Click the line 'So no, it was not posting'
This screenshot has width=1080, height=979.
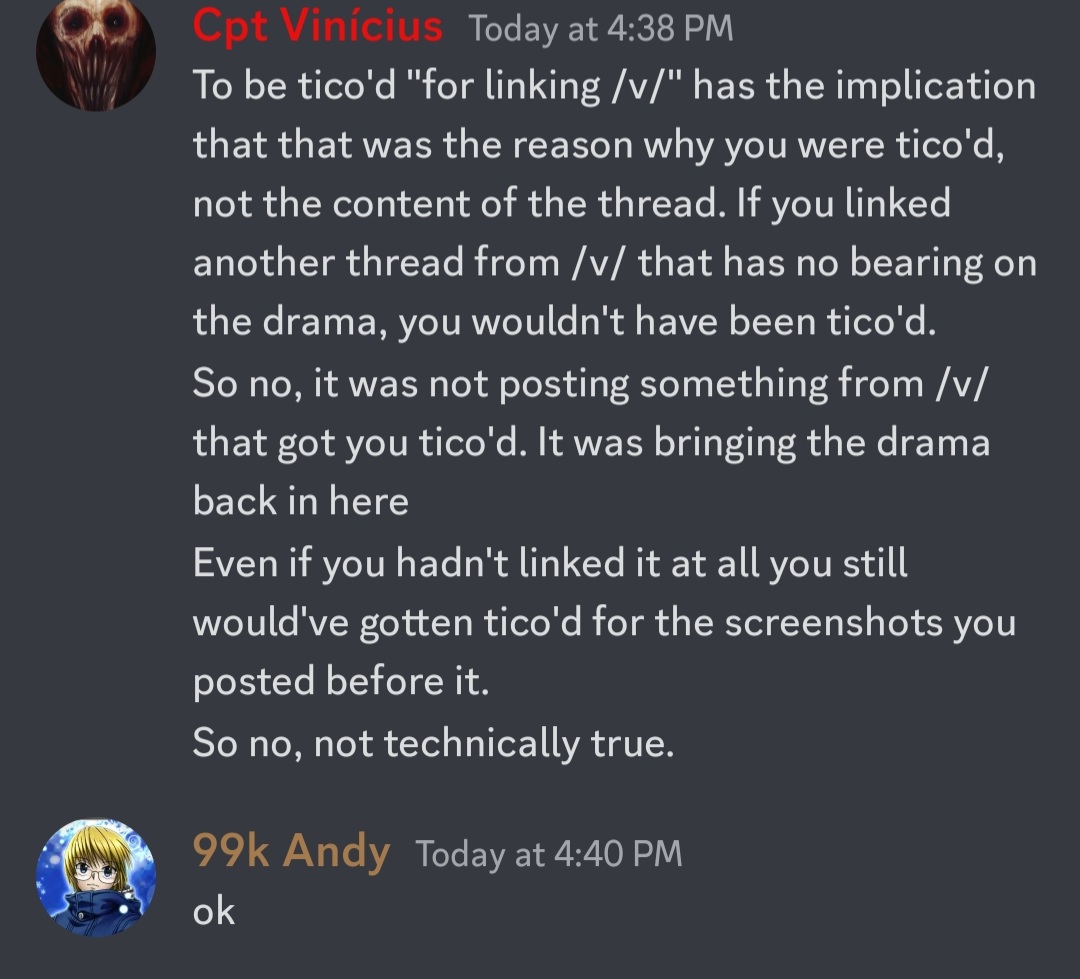[590, 384]
